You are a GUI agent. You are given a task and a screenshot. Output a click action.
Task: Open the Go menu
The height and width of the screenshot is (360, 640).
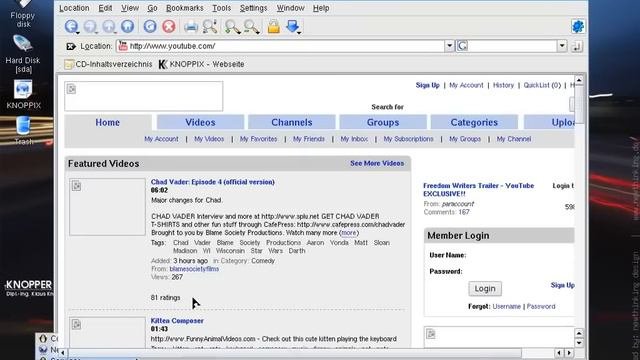pyautogui.click(x=152, y=8)
